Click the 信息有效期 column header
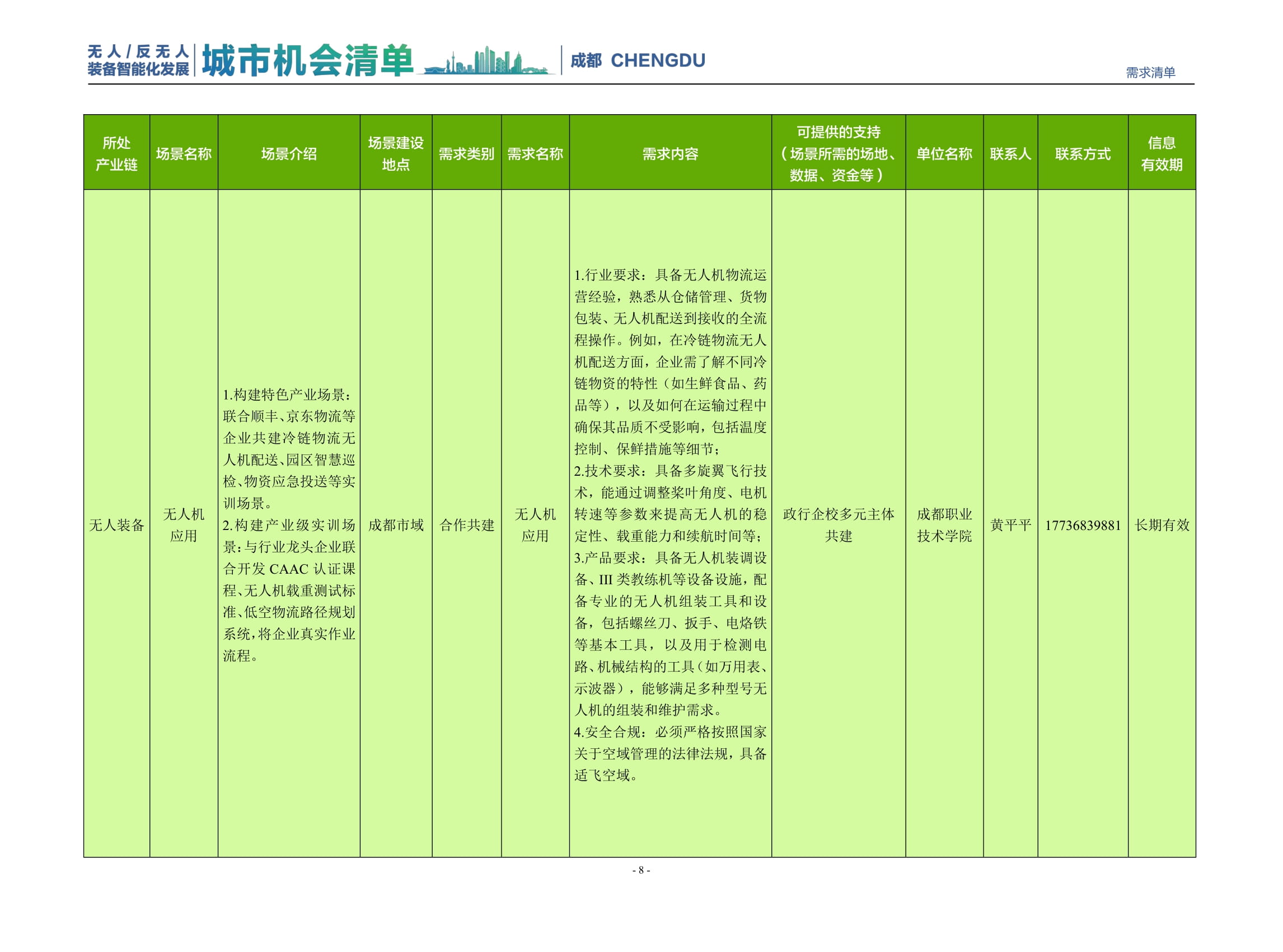 coord(1167,153)
